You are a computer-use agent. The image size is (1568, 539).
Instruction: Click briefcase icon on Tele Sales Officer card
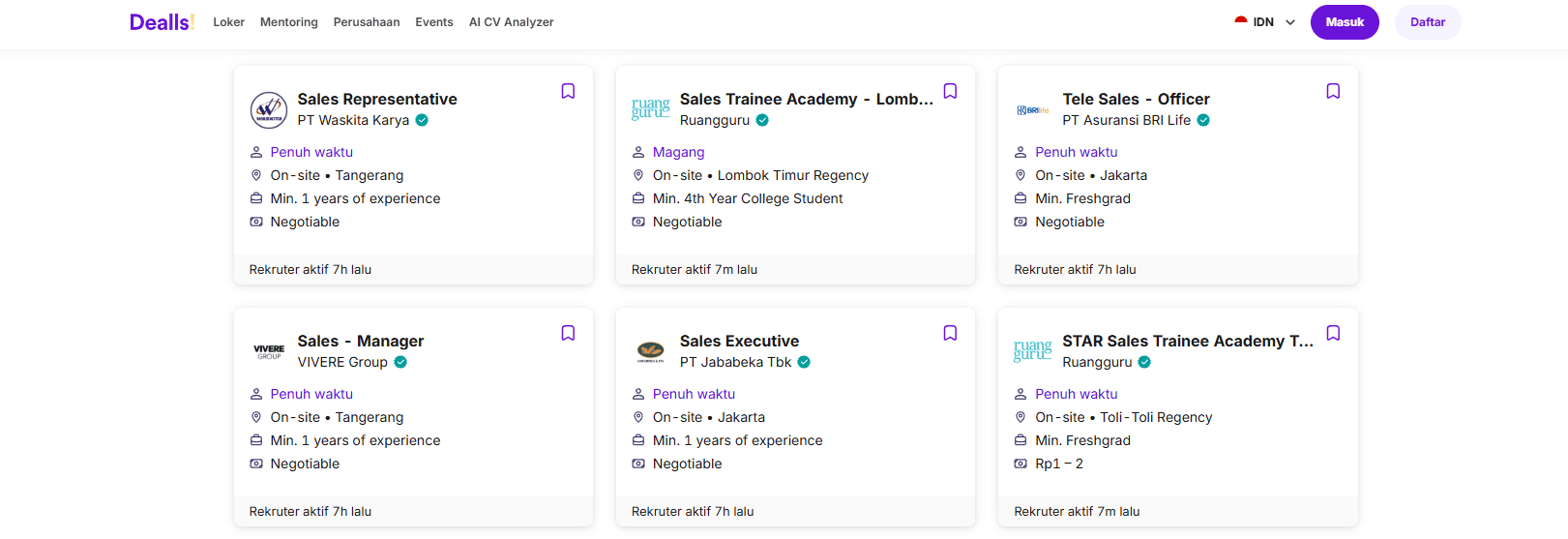pos(1021,198)
